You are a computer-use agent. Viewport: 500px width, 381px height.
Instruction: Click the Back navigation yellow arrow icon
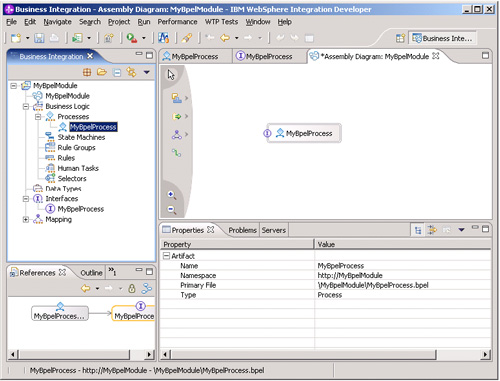(x=225, y=38)
